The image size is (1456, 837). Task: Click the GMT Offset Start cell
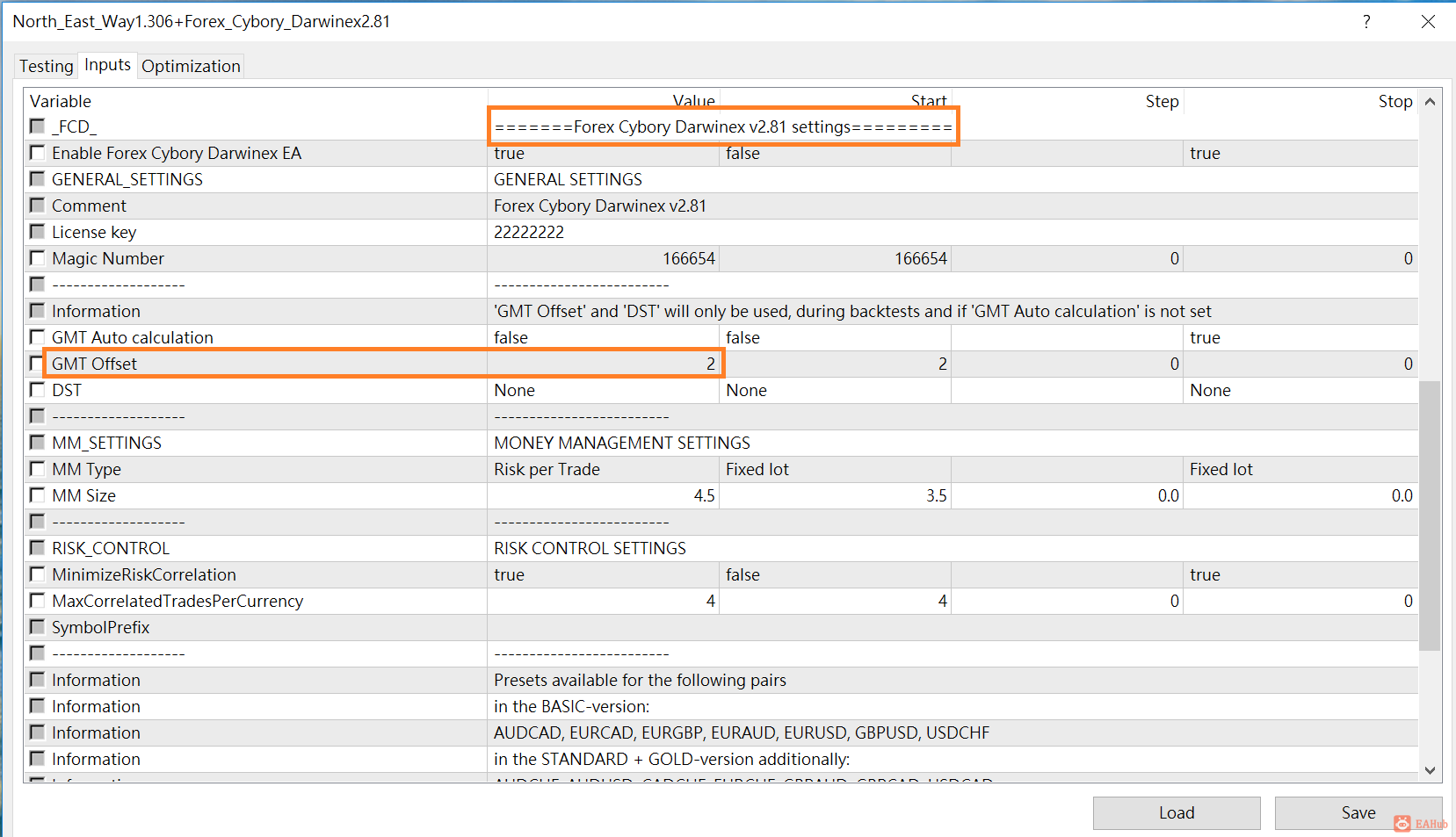click(x=836, y=364)
